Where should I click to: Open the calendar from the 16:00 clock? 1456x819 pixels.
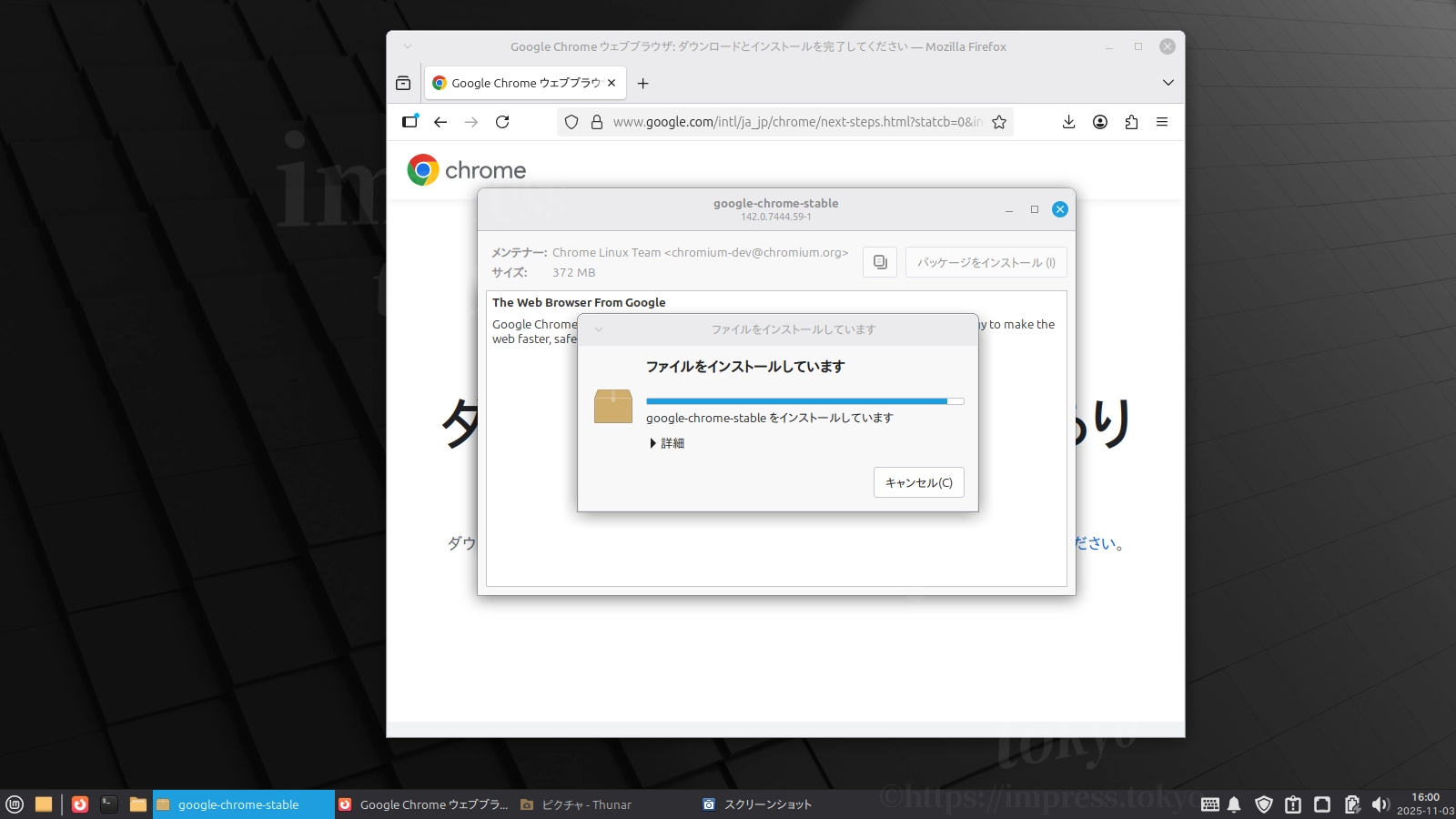point(1425,804)
